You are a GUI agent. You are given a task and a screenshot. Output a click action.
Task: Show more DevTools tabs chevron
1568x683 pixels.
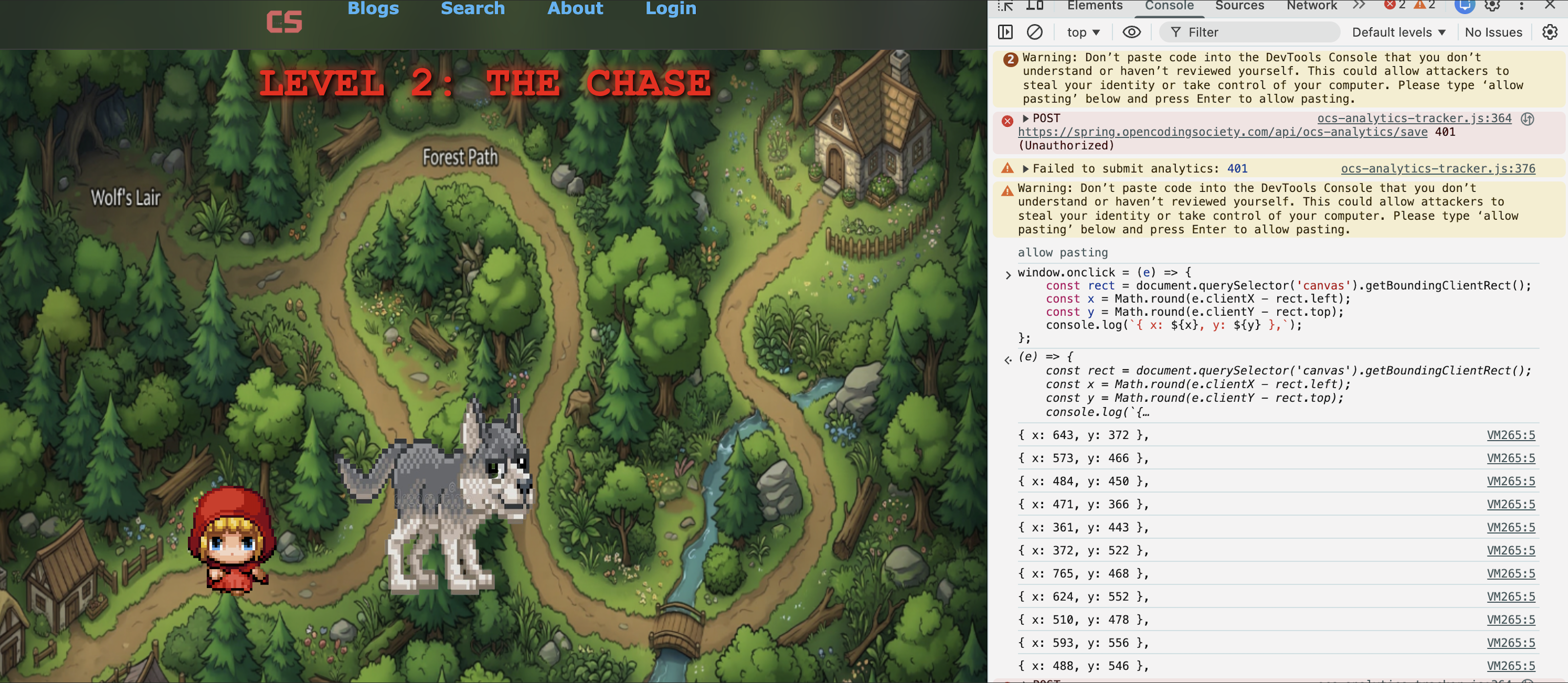point(1359,5)
